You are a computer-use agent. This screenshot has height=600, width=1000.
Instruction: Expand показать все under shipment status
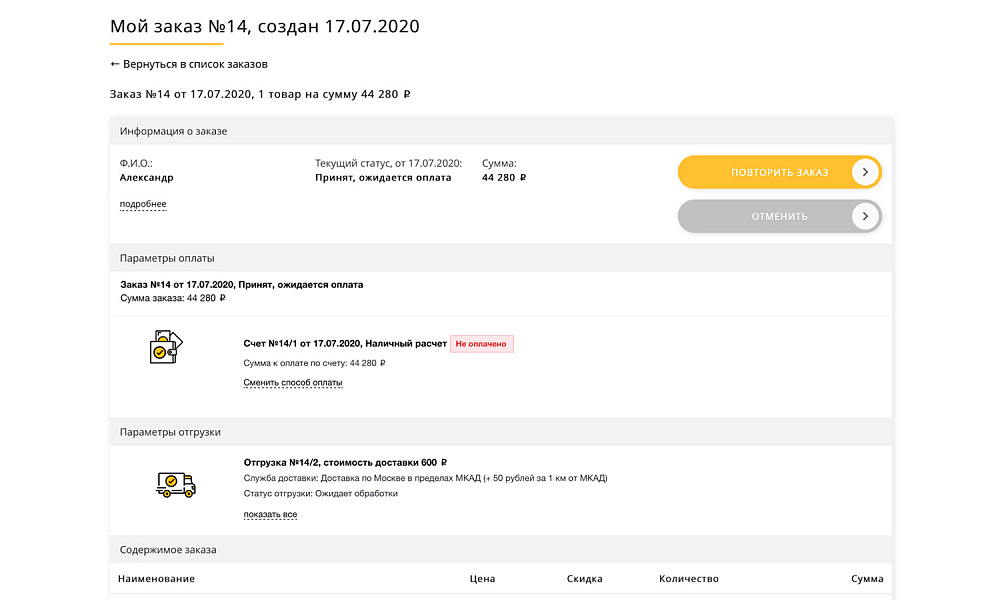pos(269,515)
